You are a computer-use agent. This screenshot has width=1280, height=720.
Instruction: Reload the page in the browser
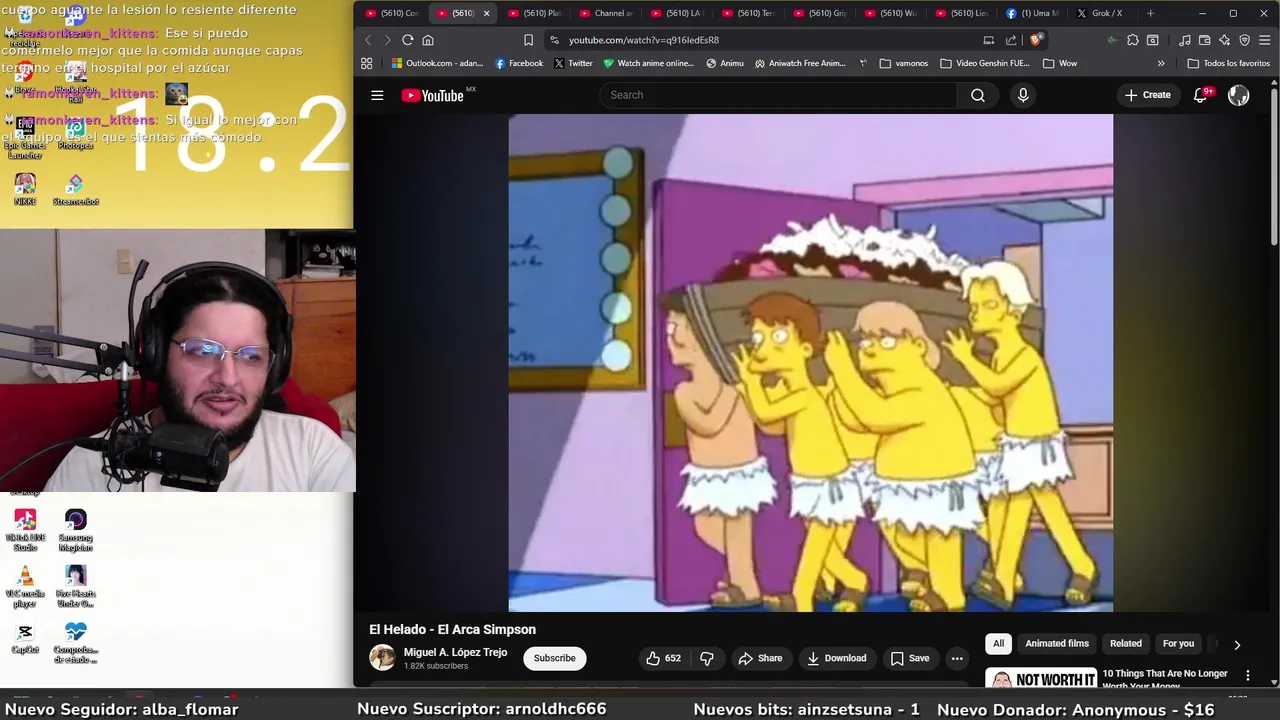(407, 40)
